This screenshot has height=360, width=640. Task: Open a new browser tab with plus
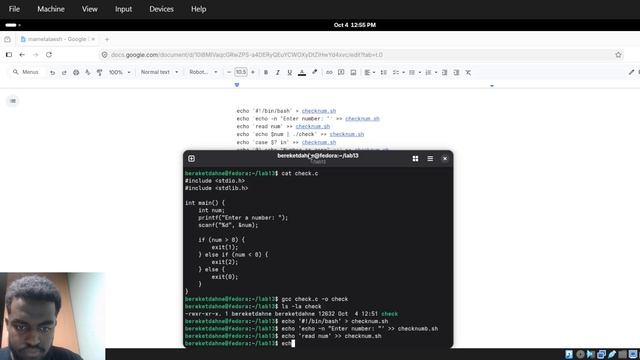[107, 40]
